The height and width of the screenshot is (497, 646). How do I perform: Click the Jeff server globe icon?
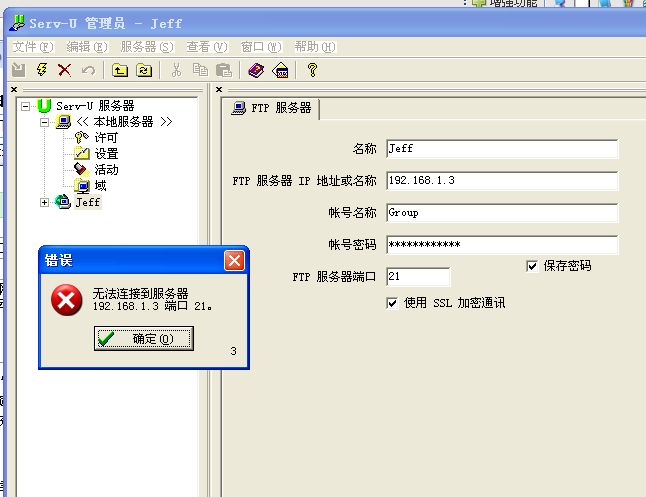click(x=63, y=202)
